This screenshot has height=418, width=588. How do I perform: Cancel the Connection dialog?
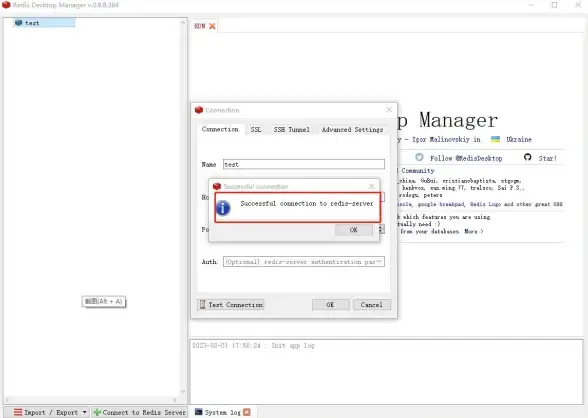click(x=372, y=304)
